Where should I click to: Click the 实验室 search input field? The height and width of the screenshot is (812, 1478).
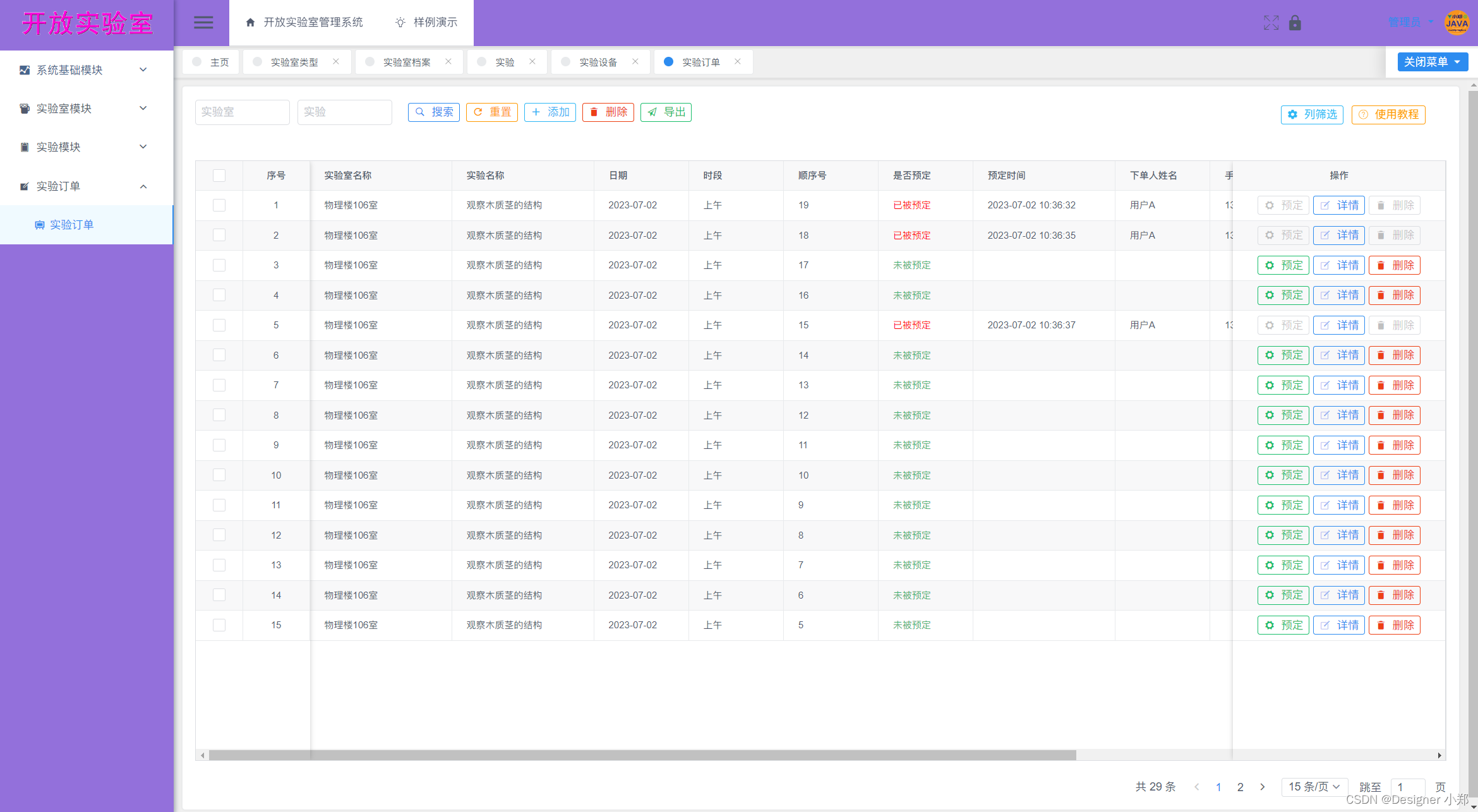[x=243, y=111]
